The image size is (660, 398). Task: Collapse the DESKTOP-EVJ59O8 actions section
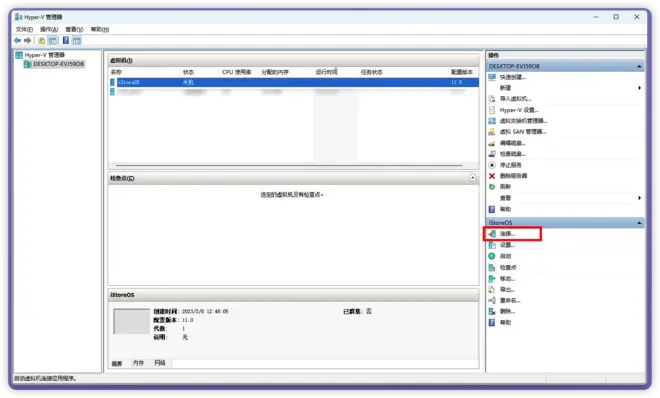639,66
